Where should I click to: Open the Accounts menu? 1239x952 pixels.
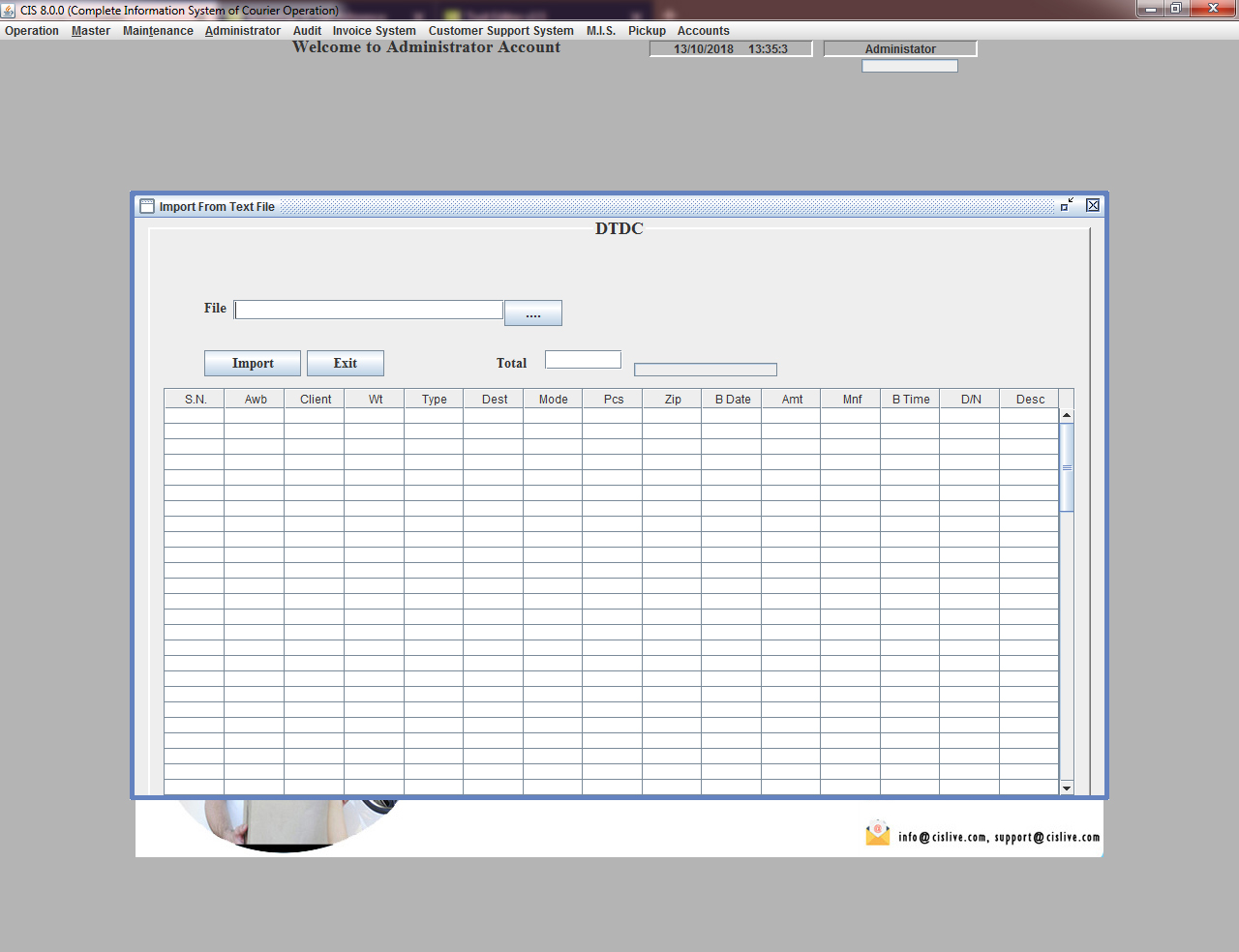(x=704, y=31)
